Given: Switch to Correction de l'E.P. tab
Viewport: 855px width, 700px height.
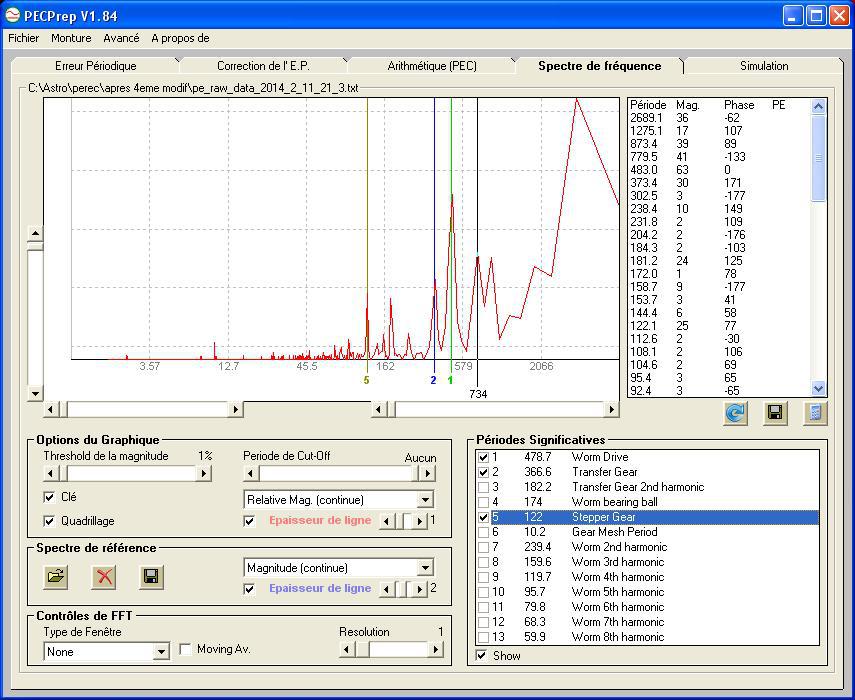Looking at the screenshot, I should point(263,66).
